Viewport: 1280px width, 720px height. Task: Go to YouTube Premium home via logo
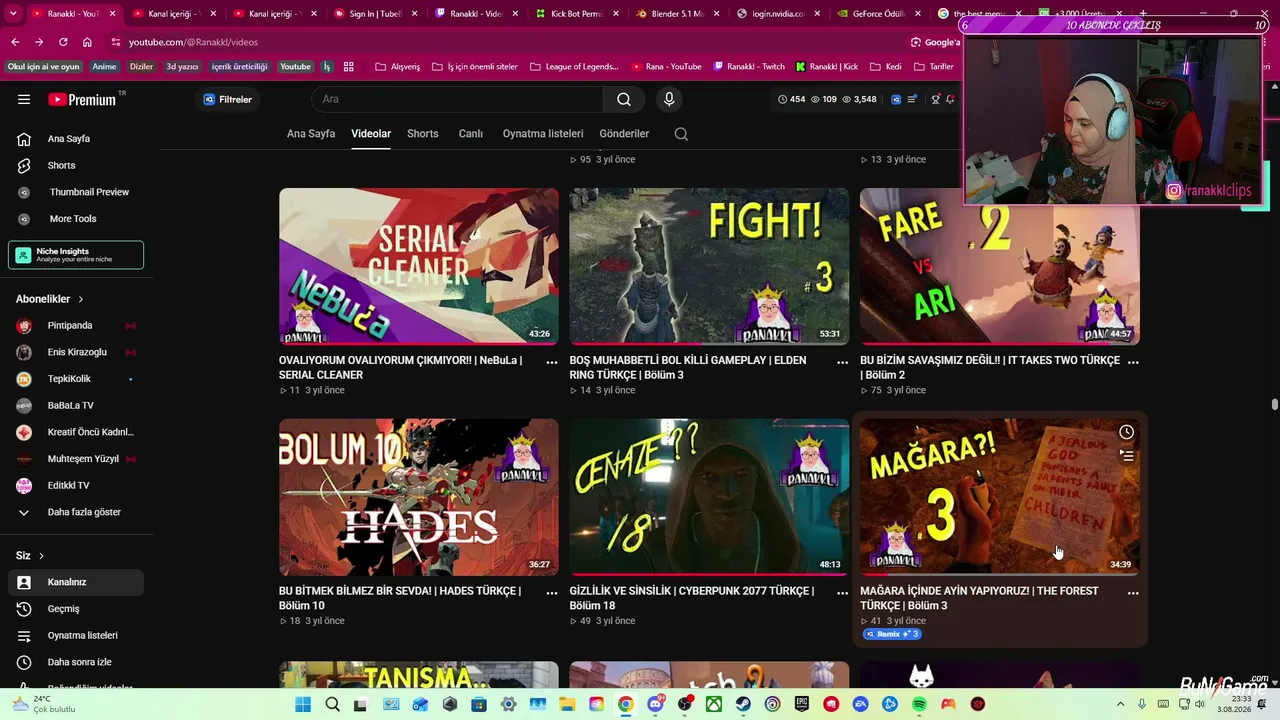click(82, 99)
